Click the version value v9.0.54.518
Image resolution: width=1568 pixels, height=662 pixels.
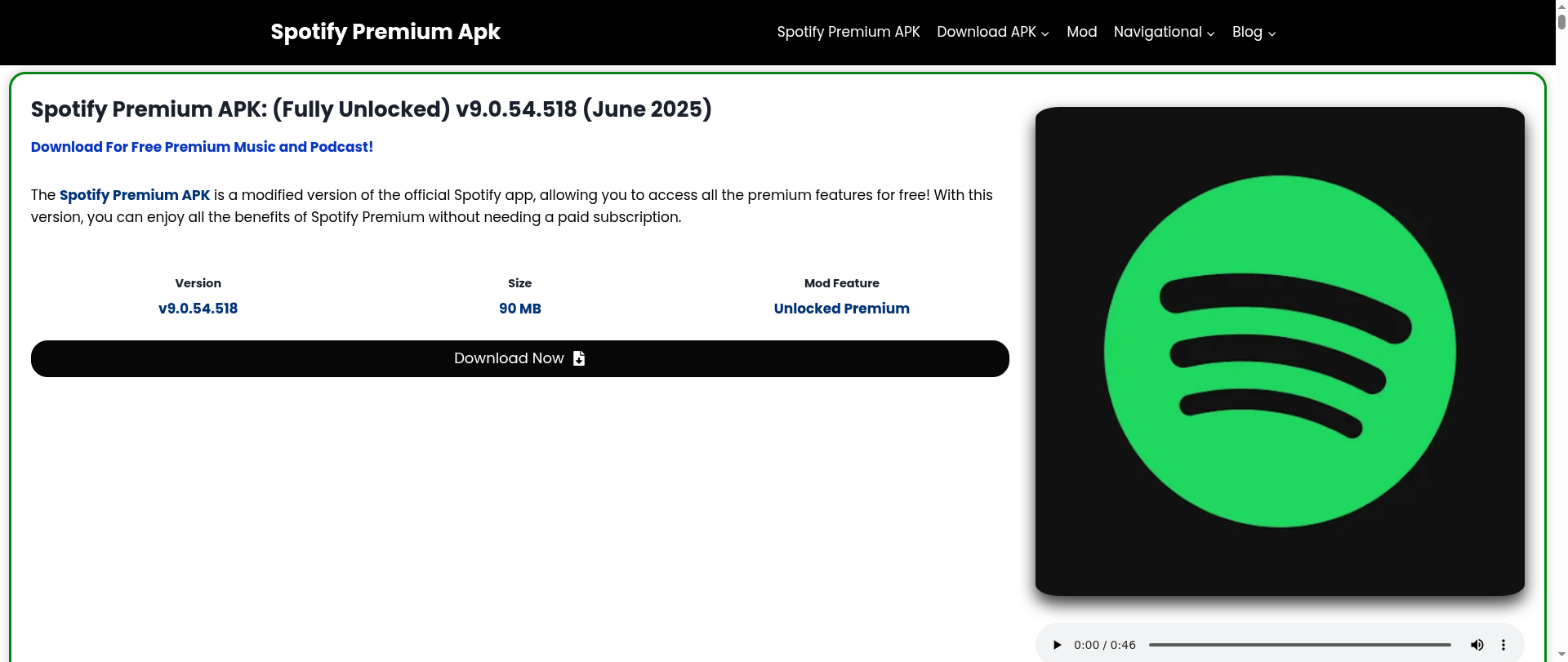198,309
